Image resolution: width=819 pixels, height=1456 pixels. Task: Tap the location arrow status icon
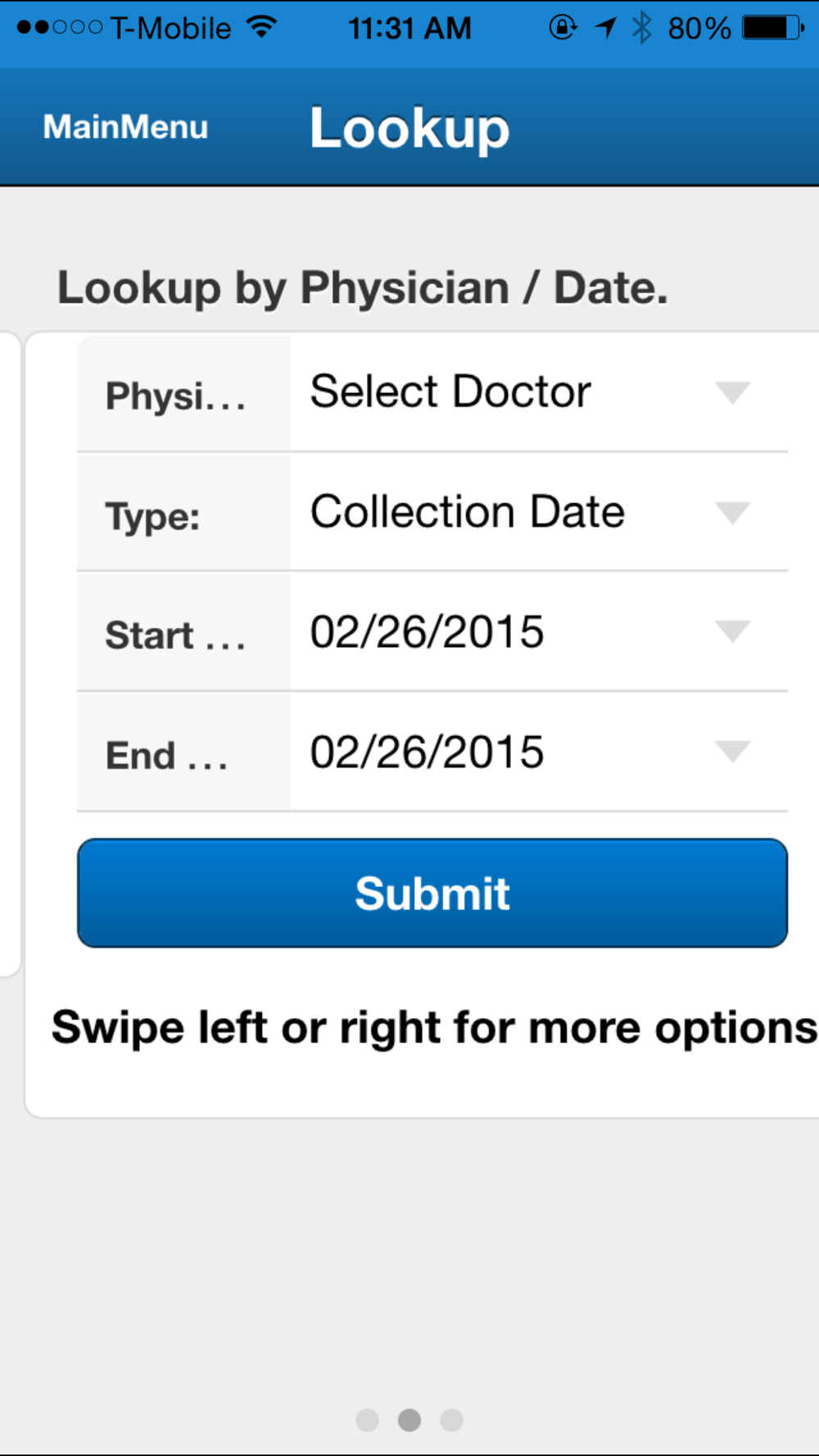point(605,28)
